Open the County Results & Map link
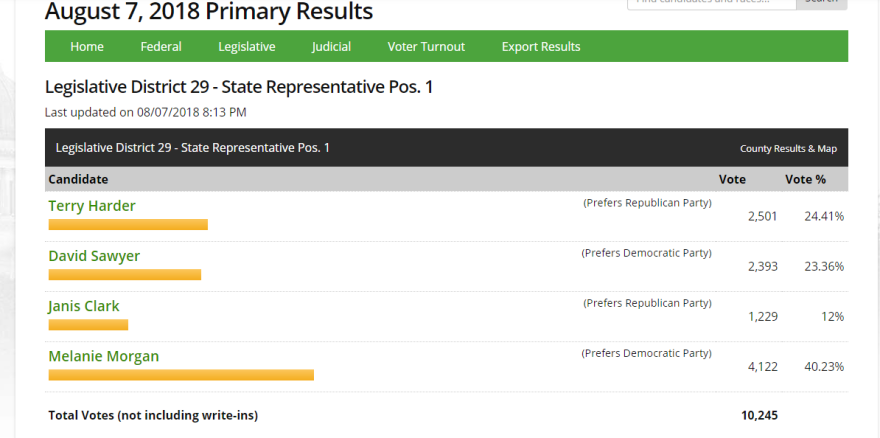 coord(788,149)
